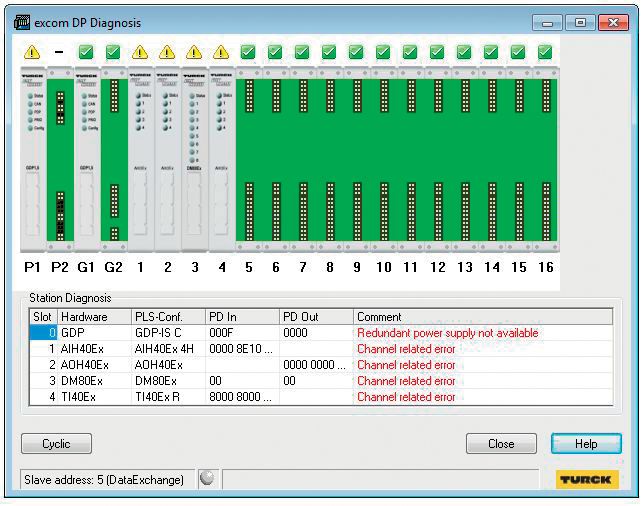Viewport: 642px width, 506px height.
Task: Click the green check icon above slot 13
Action: 464,52
